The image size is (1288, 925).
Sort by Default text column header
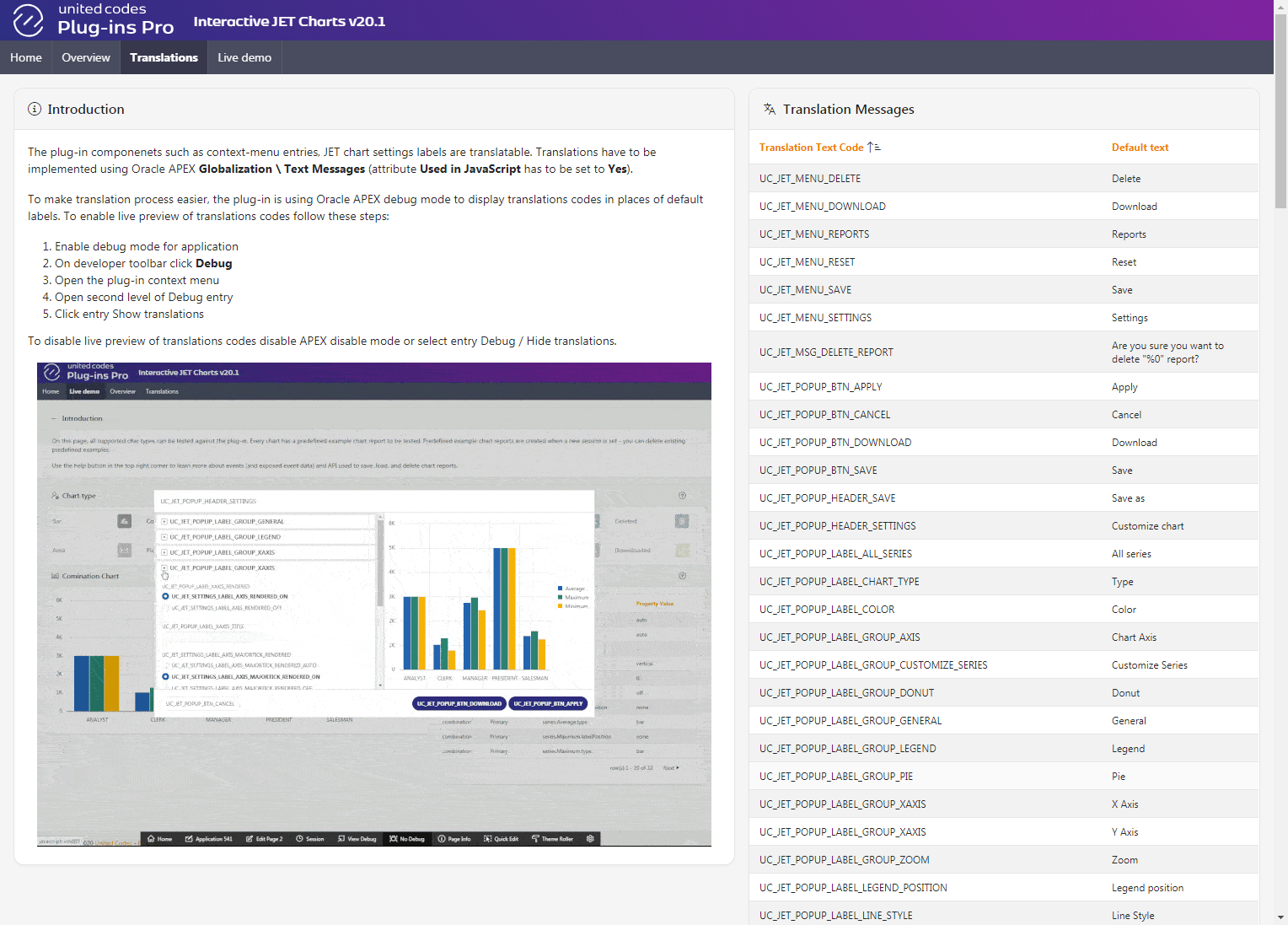(1140, 147)
